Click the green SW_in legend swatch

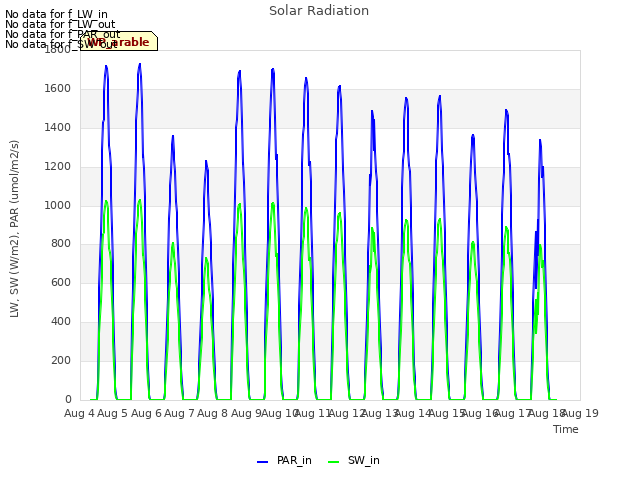point(333,462)
